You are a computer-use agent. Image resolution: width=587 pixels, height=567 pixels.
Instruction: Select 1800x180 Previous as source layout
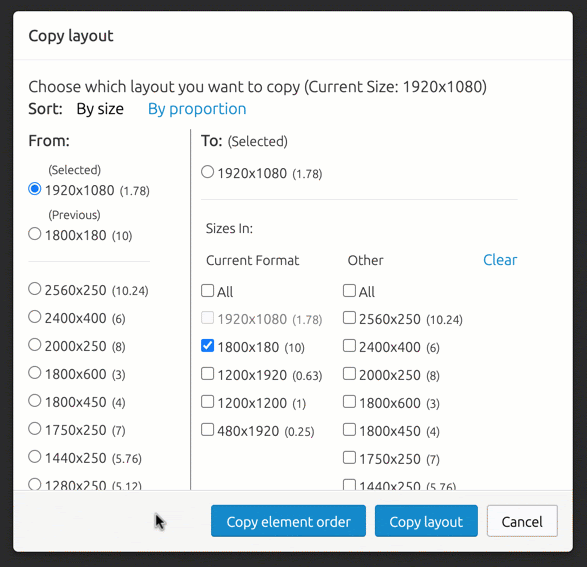(x=35, y=234)
